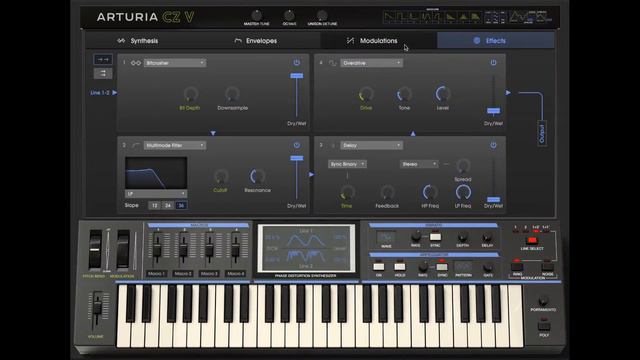Screen dimensions: 640x360
Task: Click the delay Spread knob
Action: click(463, 166)
